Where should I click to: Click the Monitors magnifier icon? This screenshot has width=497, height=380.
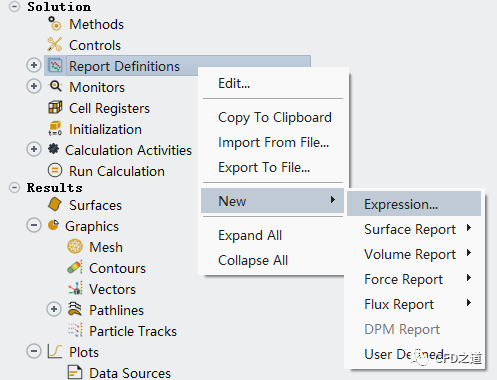coord(55,86)
